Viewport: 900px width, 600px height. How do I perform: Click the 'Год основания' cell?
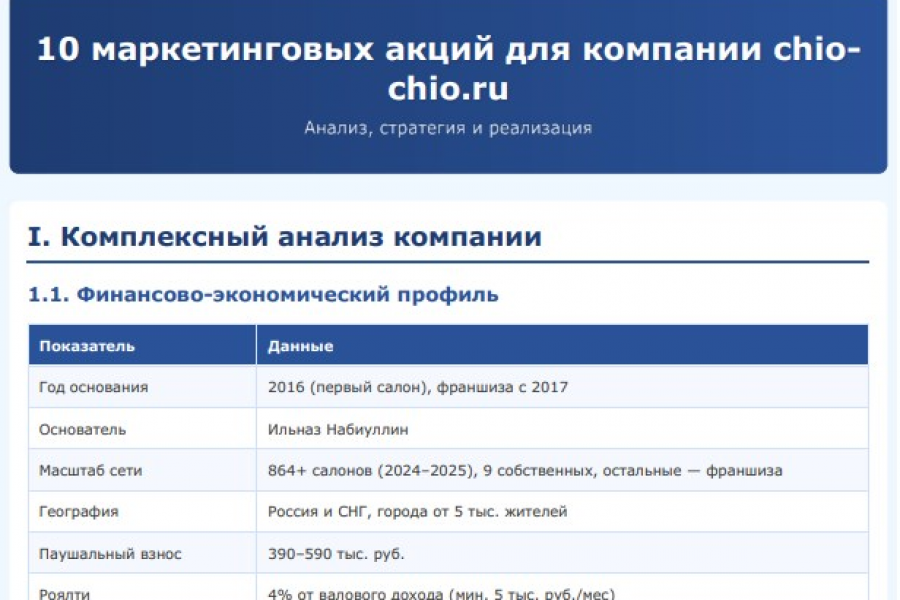(142, 387)
